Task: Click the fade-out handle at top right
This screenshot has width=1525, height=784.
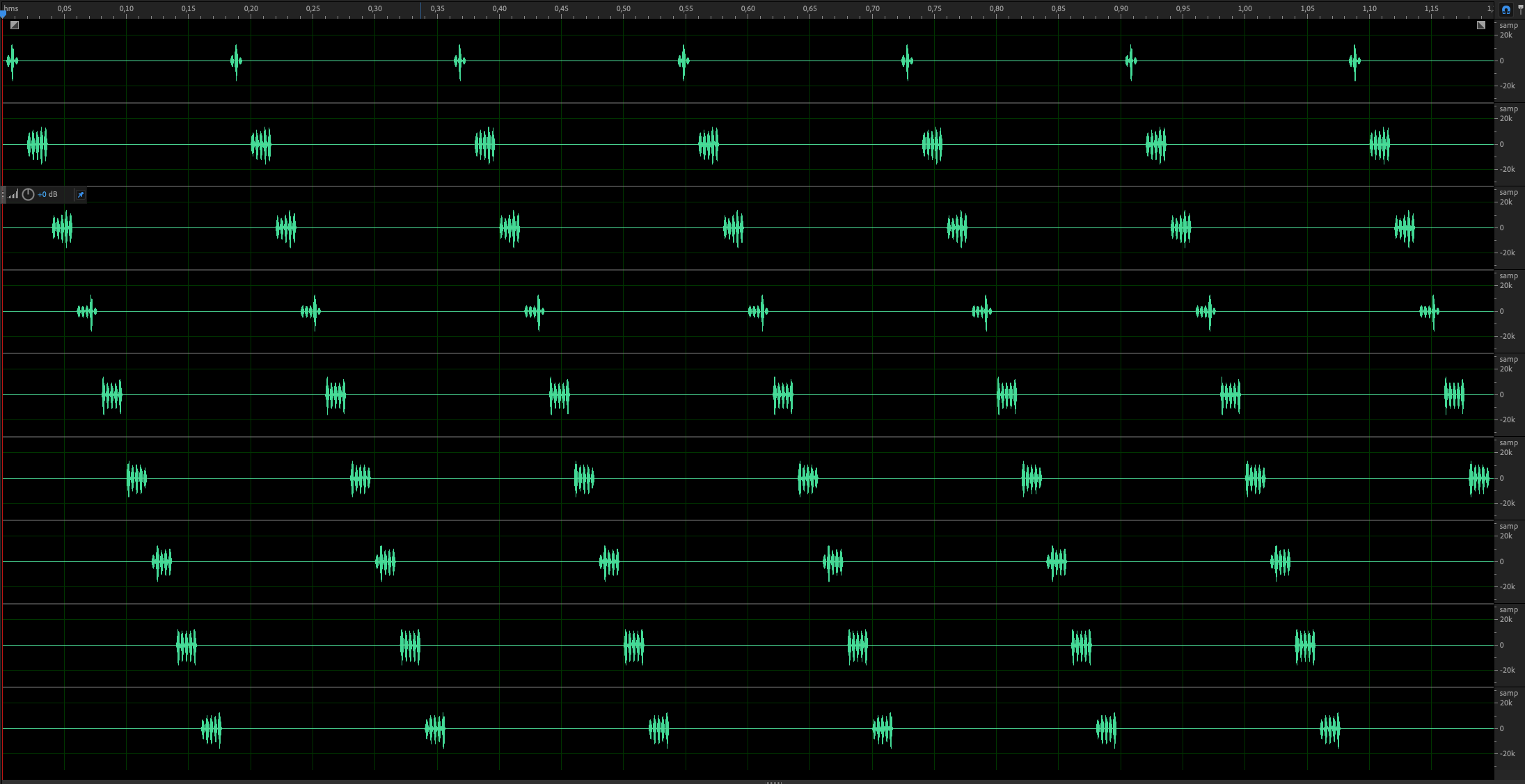Action: coord(1481,25)
